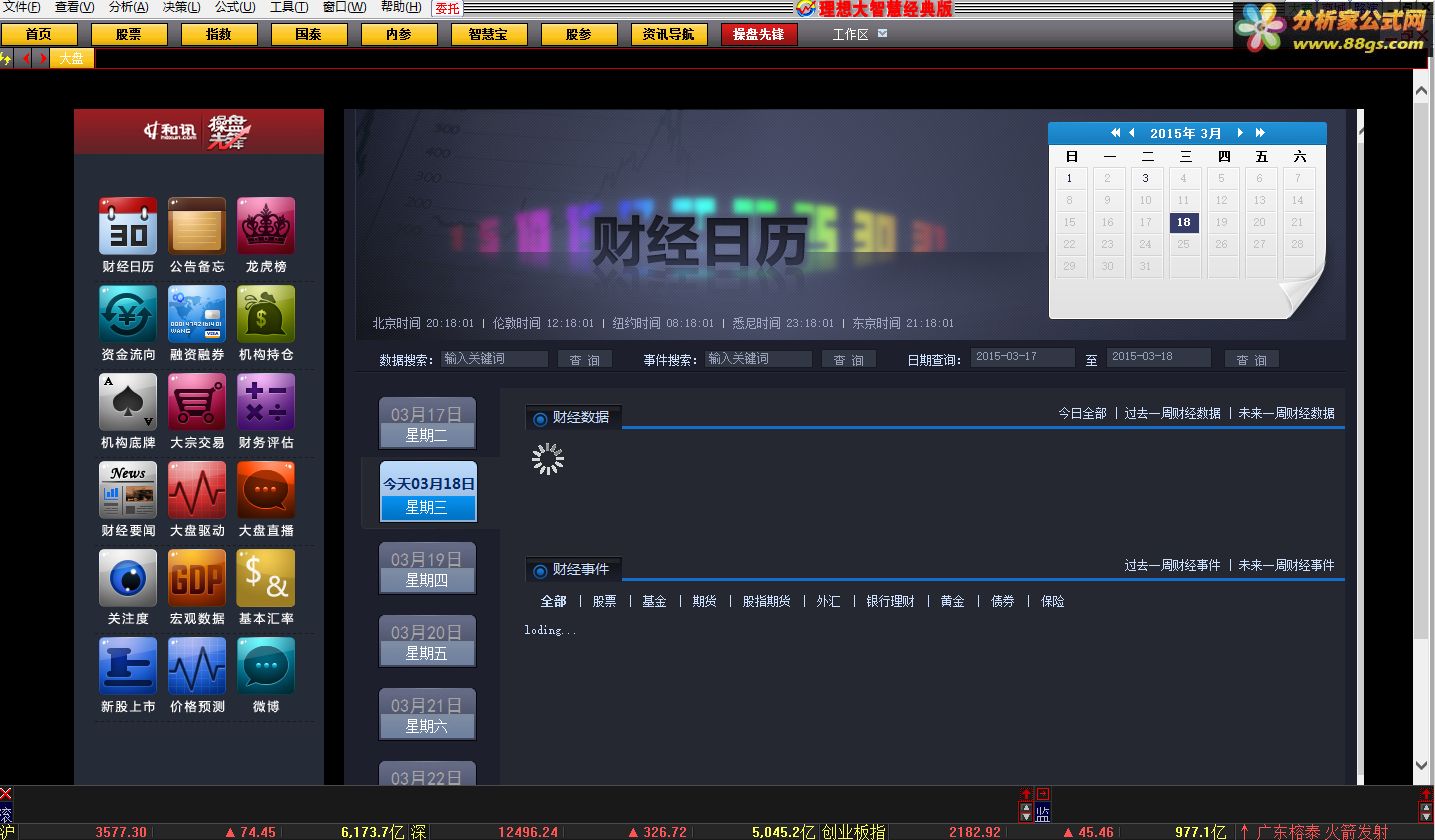Open the 机构底牌 spade card icon
Screen dimensions: 1435x840
point(128,402)
